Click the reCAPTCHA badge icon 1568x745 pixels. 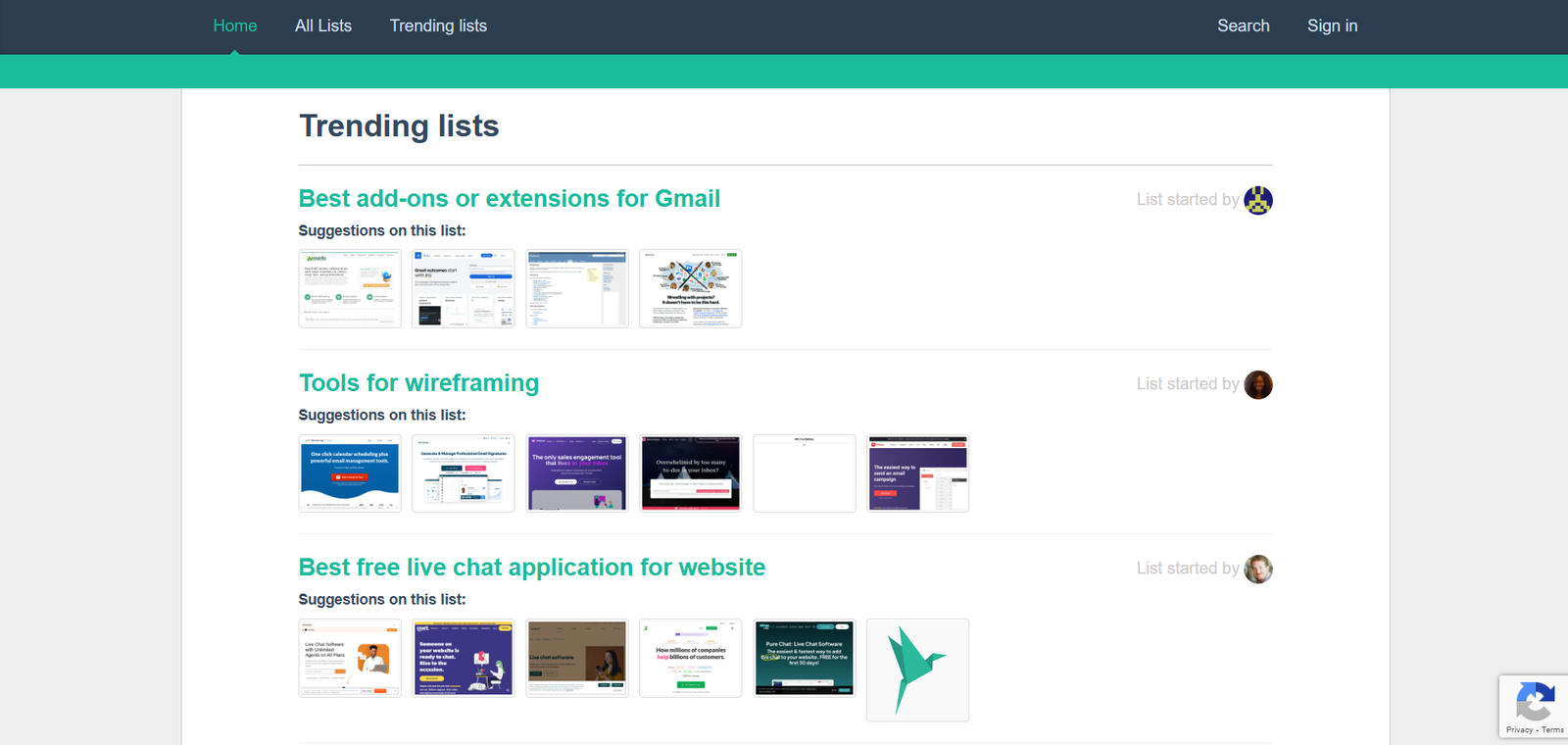tap(1534, 701)
